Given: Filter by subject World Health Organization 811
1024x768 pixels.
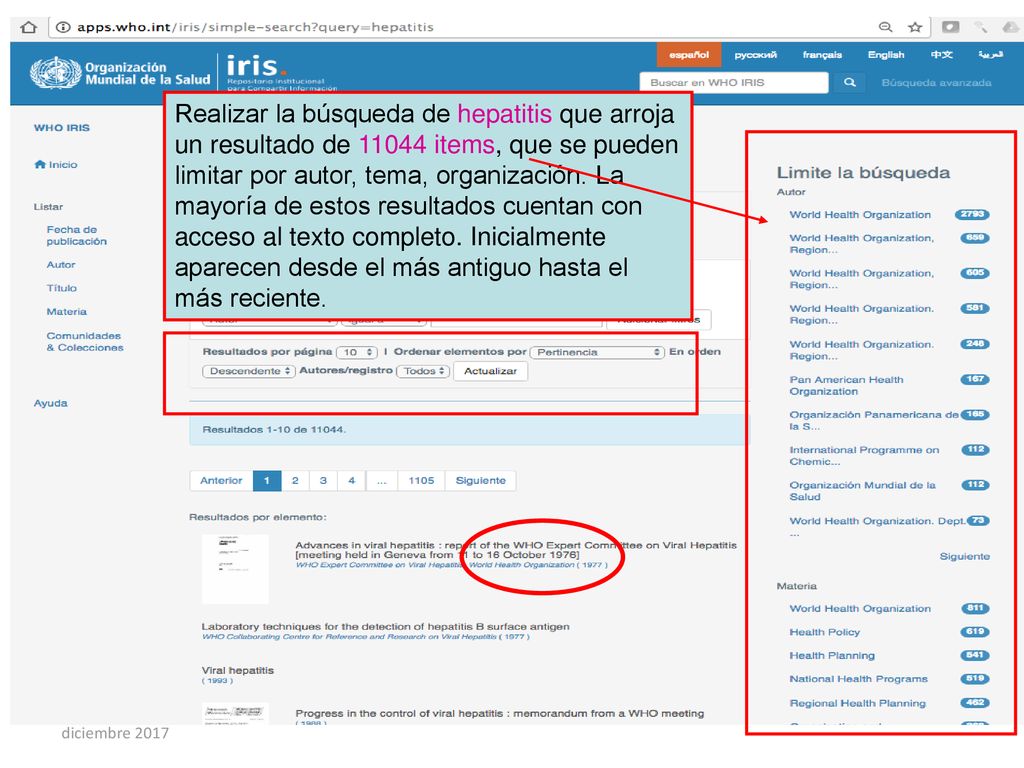Looking at the screenshot, I should click(860, 609).
